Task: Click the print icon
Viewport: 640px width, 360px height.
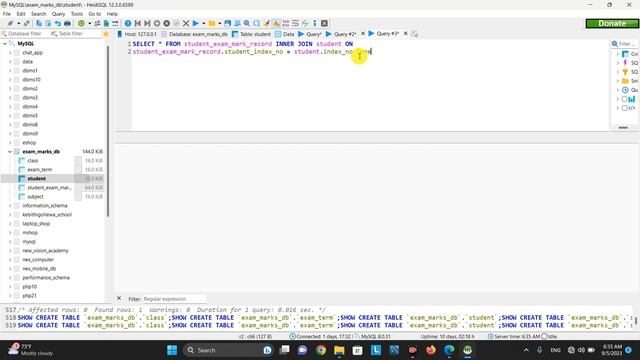Action: coord(67,23)
